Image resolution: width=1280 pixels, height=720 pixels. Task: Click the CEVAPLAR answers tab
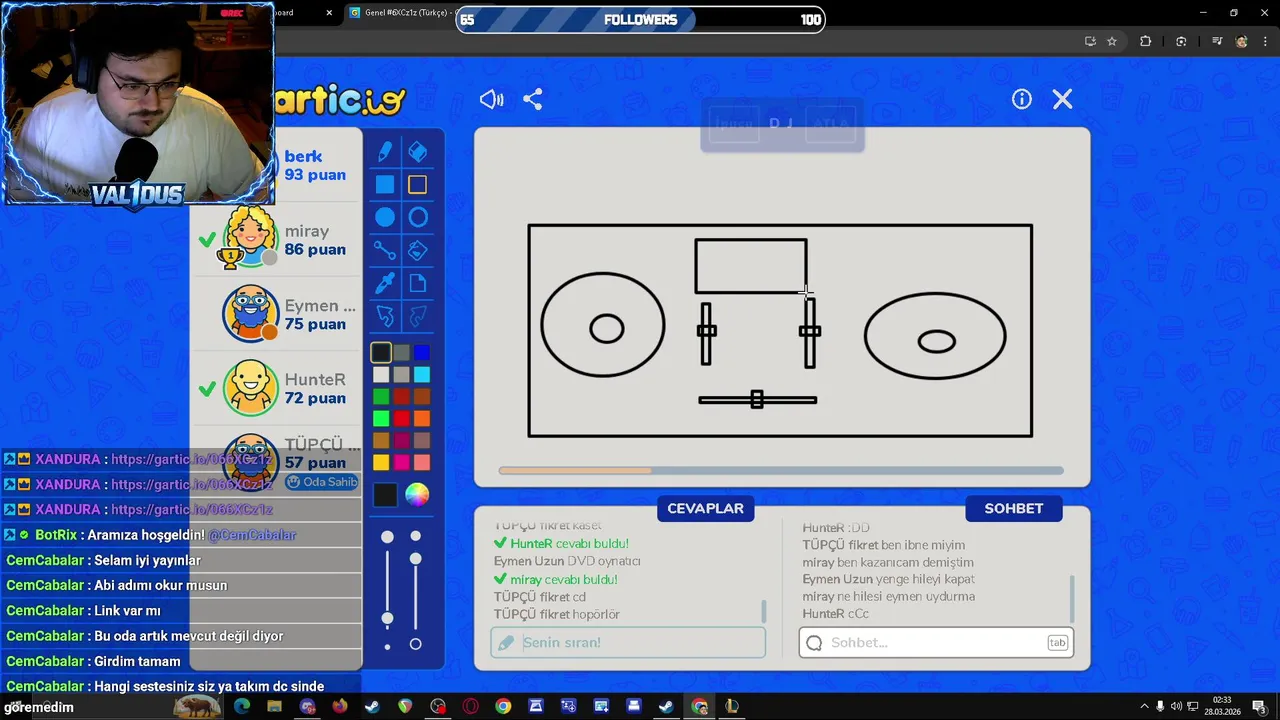[706, 508]
